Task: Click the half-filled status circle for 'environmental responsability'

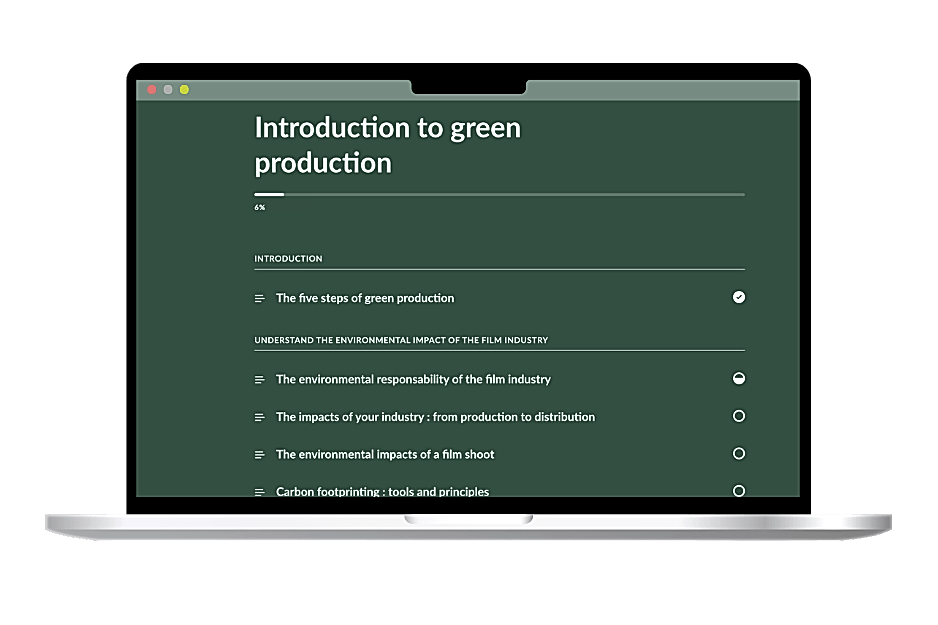Action: point(739,379)
